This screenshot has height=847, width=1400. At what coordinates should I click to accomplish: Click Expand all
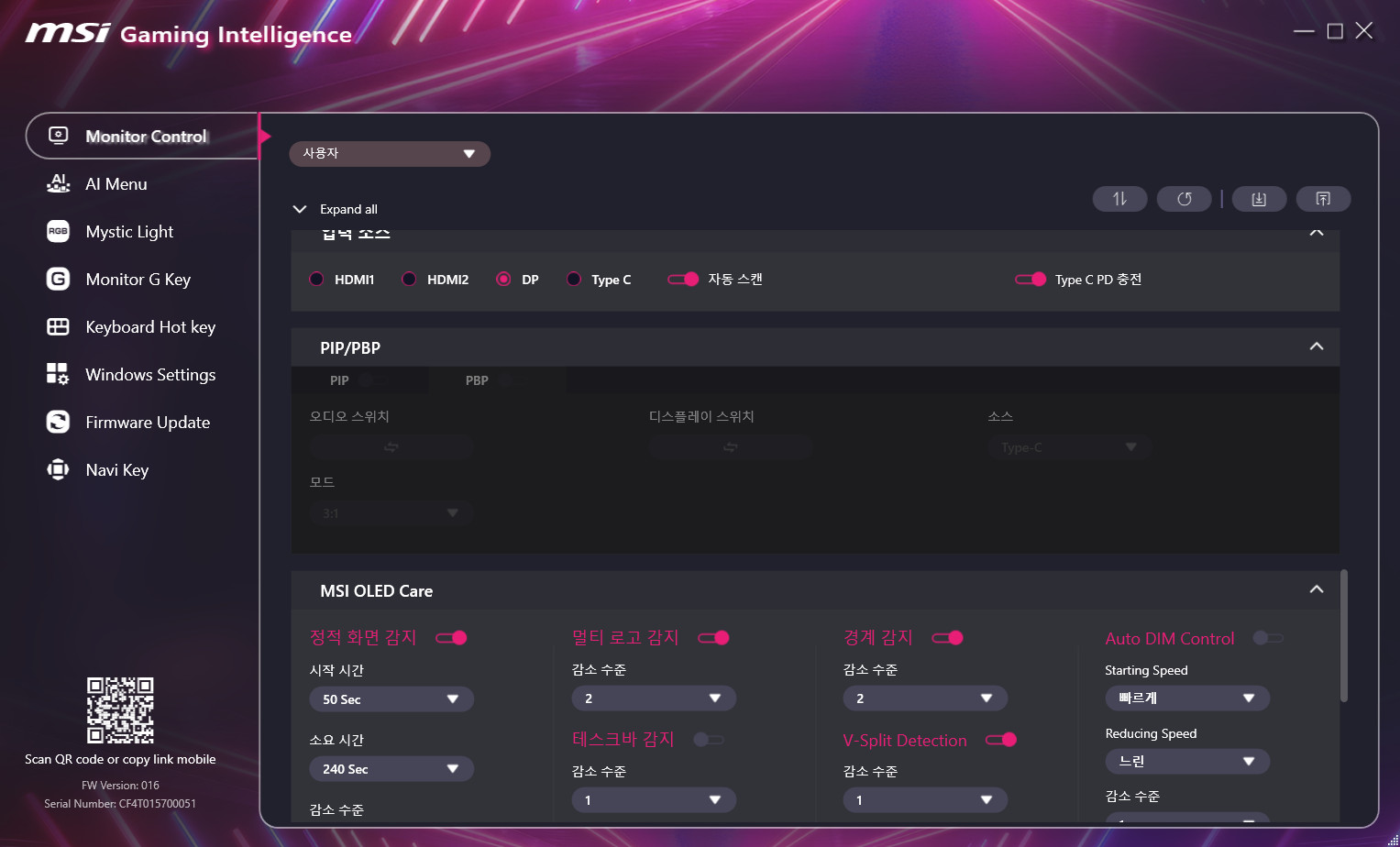point(347,210)
